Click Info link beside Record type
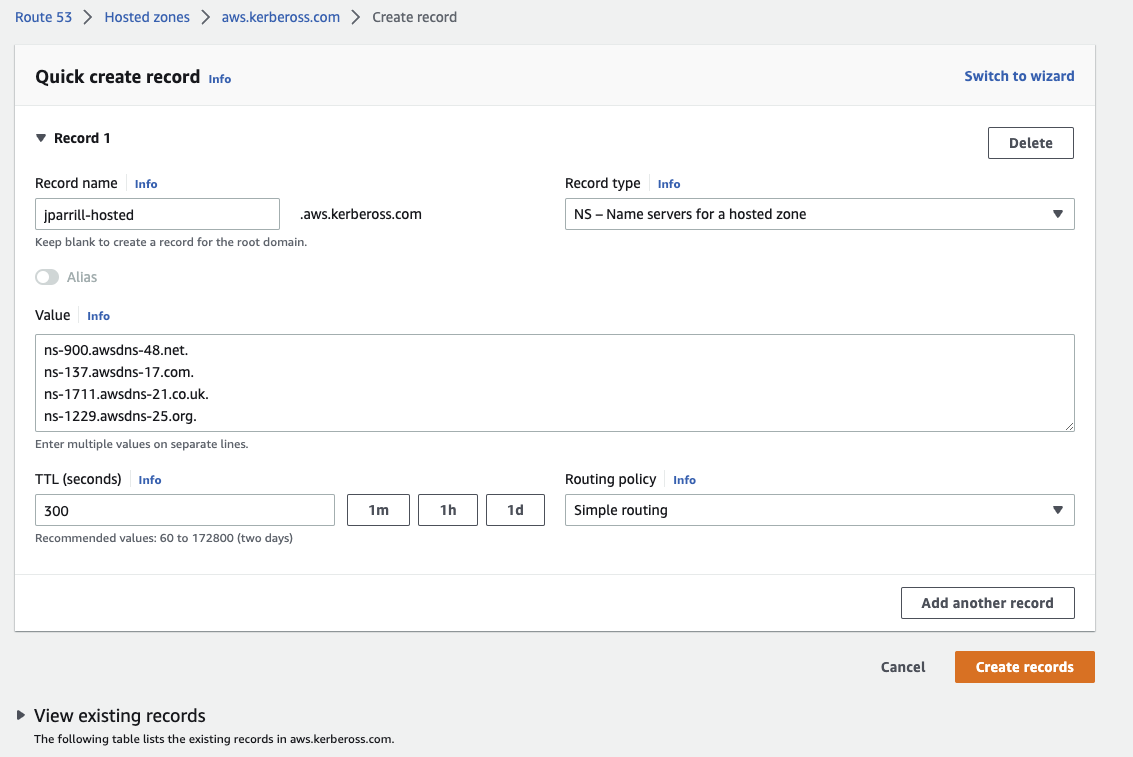The image size is (1133, 757). (669, 184)
